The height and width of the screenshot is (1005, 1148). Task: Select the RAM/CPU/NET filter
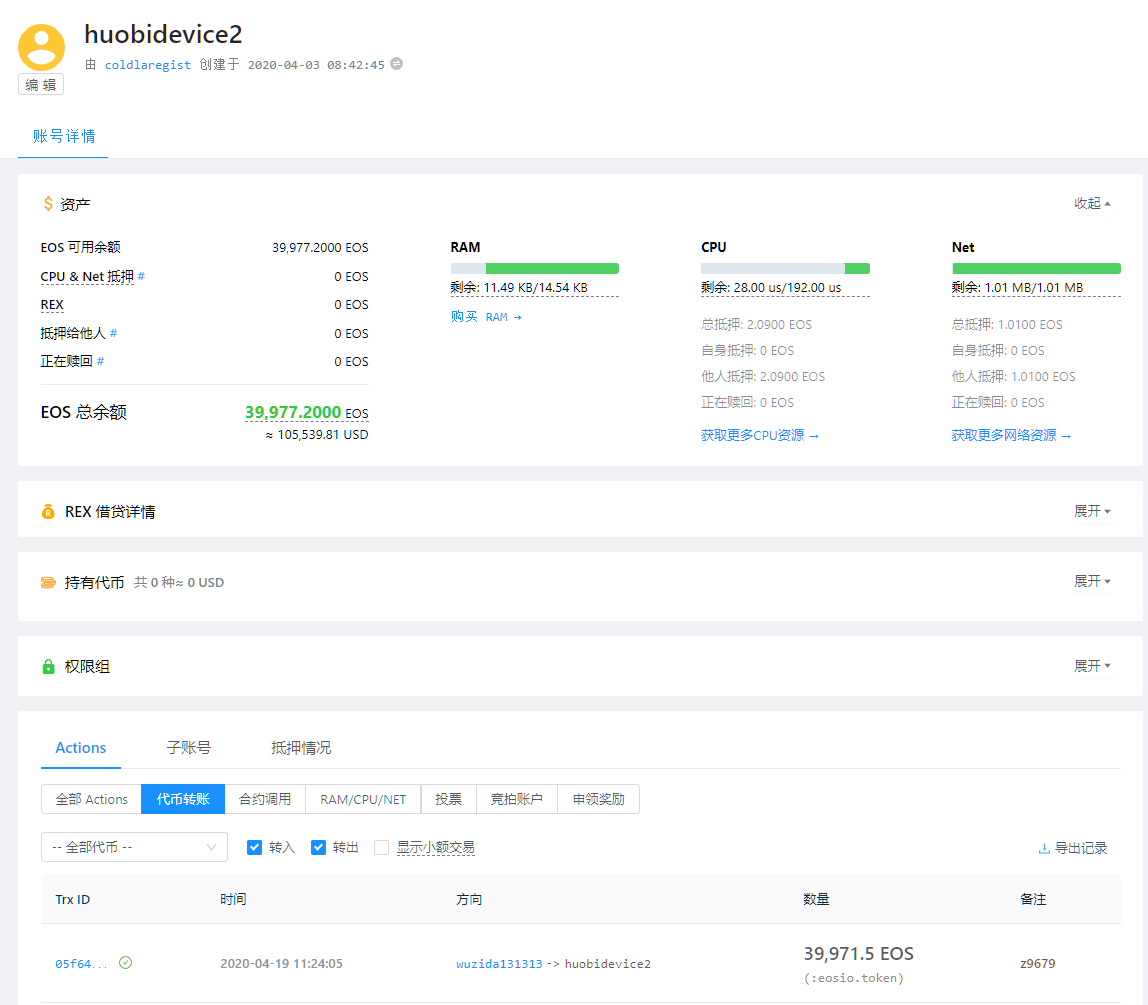(363, 799)
